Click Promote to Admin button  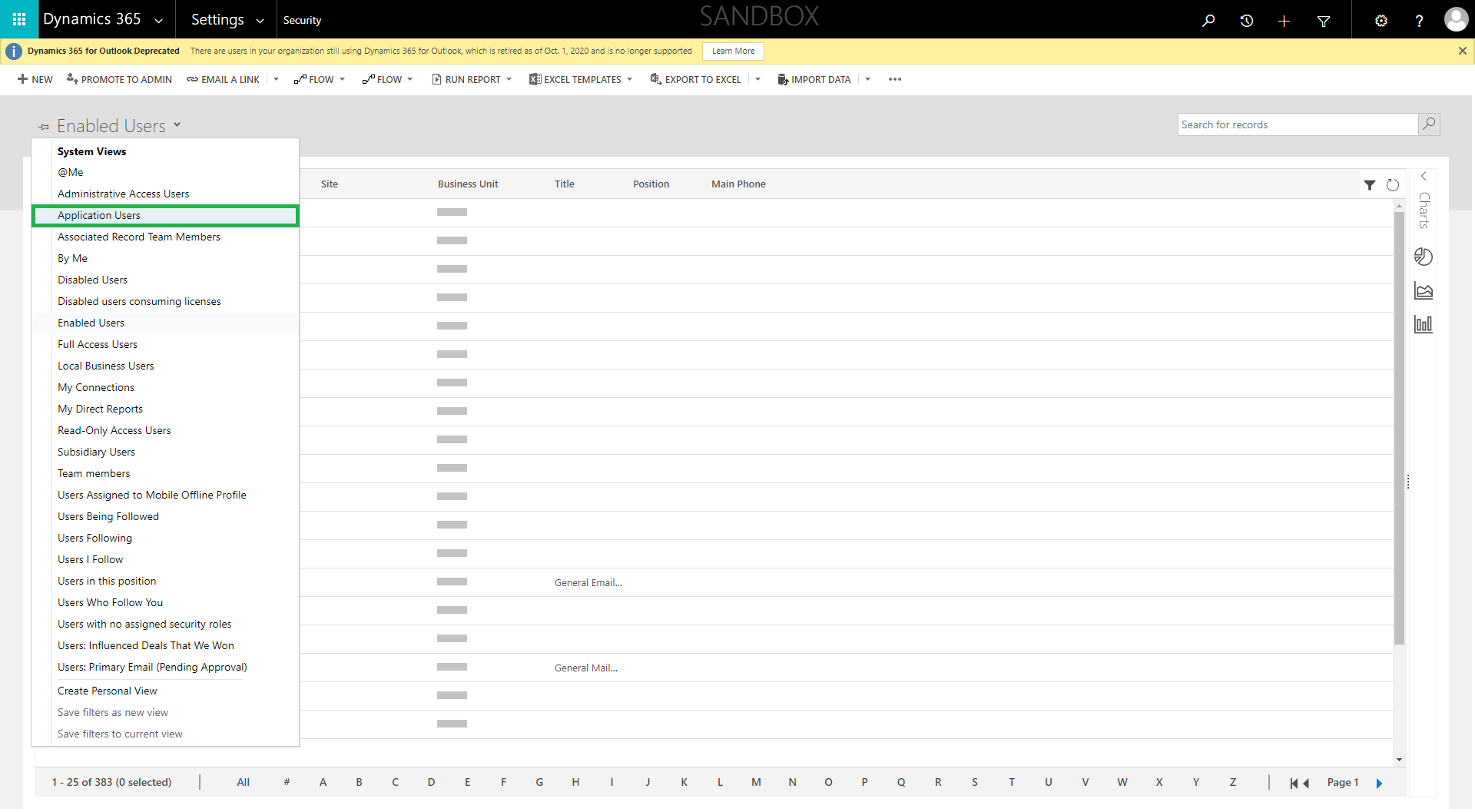coord(119,80)
